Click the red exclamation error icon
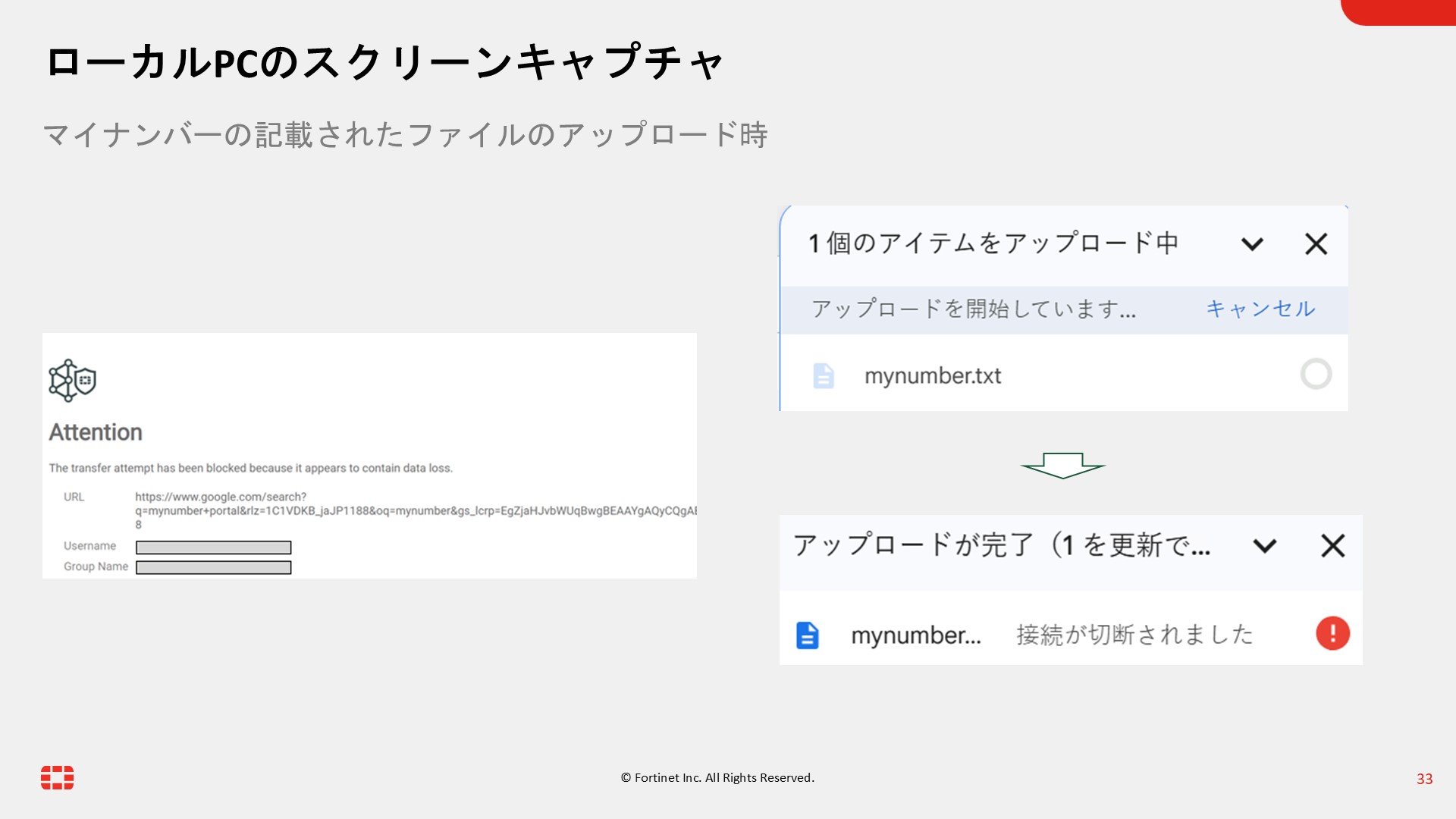 pos(1332,633)
